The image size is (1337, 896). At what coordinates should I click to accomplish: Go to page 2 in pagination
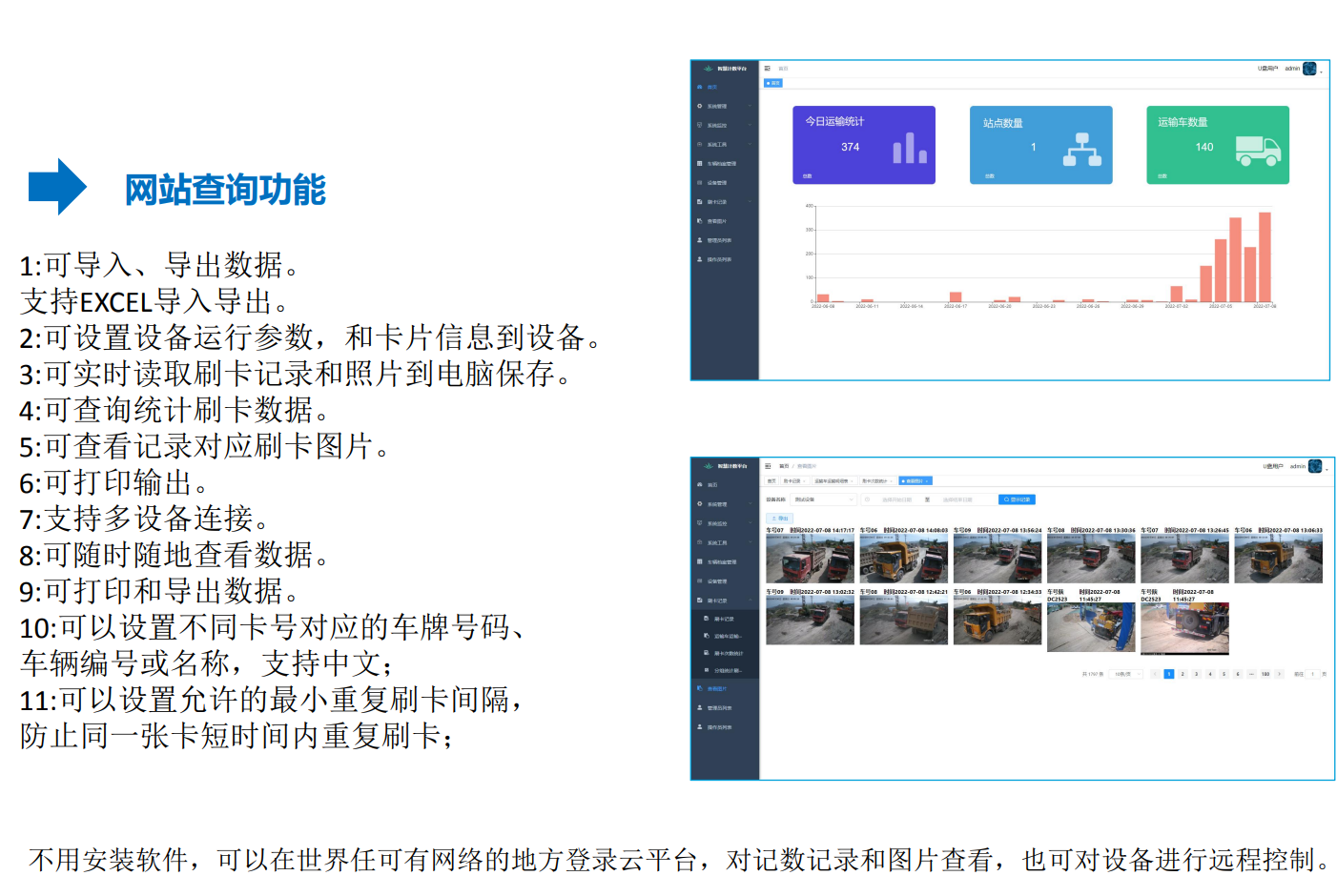click(1183, 674)
